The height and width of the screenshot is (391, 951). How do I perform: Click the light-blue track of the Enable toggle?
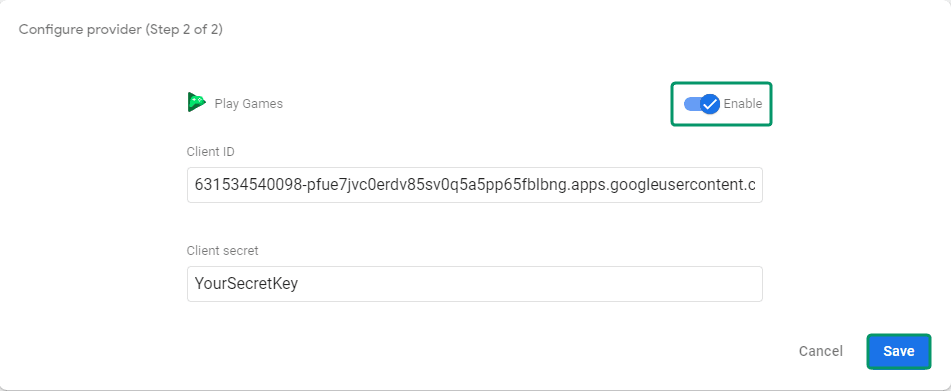692,104
